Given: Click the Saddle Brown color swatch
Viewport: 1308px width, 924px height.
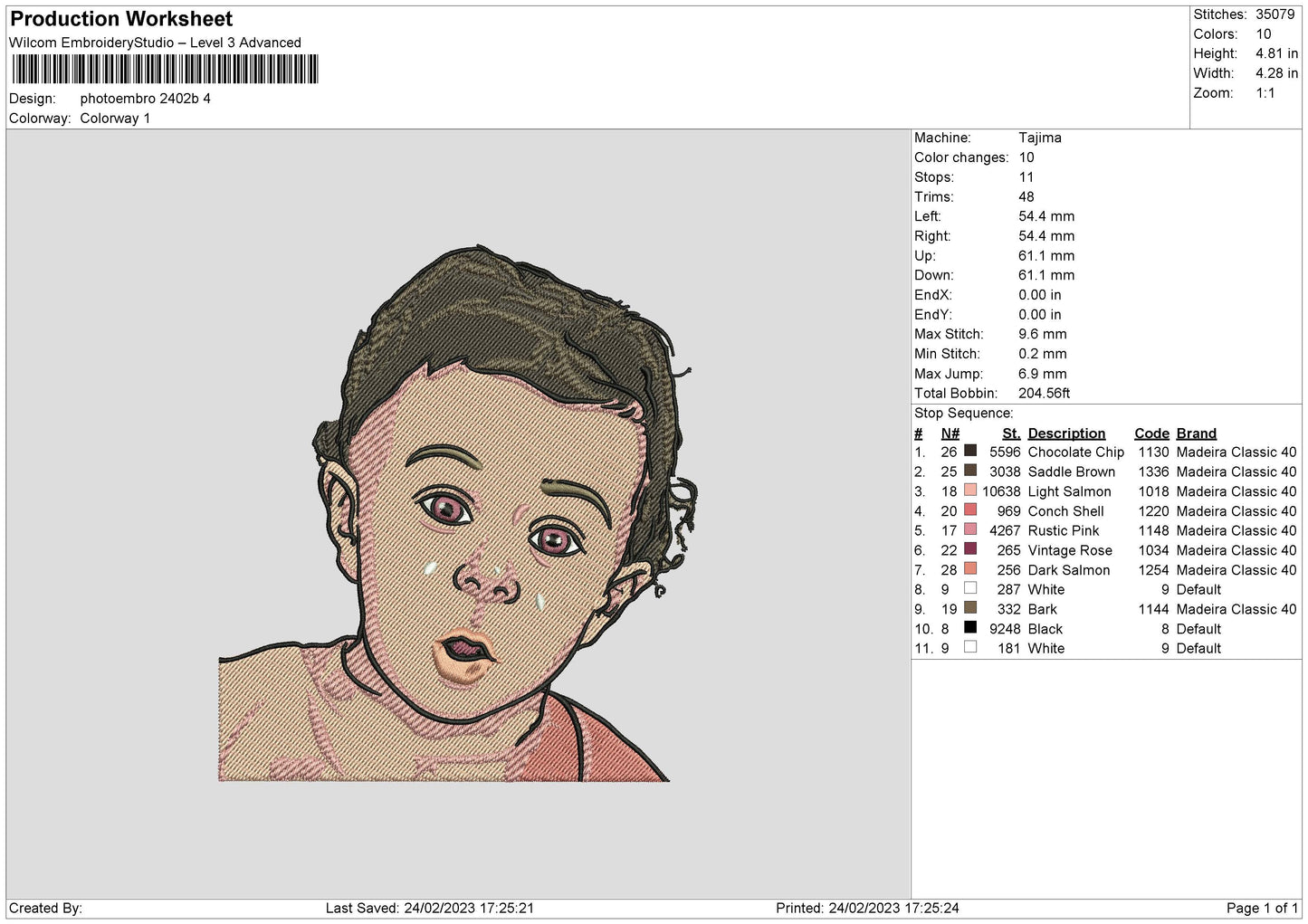Looking at the screenshot, I should 970,471.
